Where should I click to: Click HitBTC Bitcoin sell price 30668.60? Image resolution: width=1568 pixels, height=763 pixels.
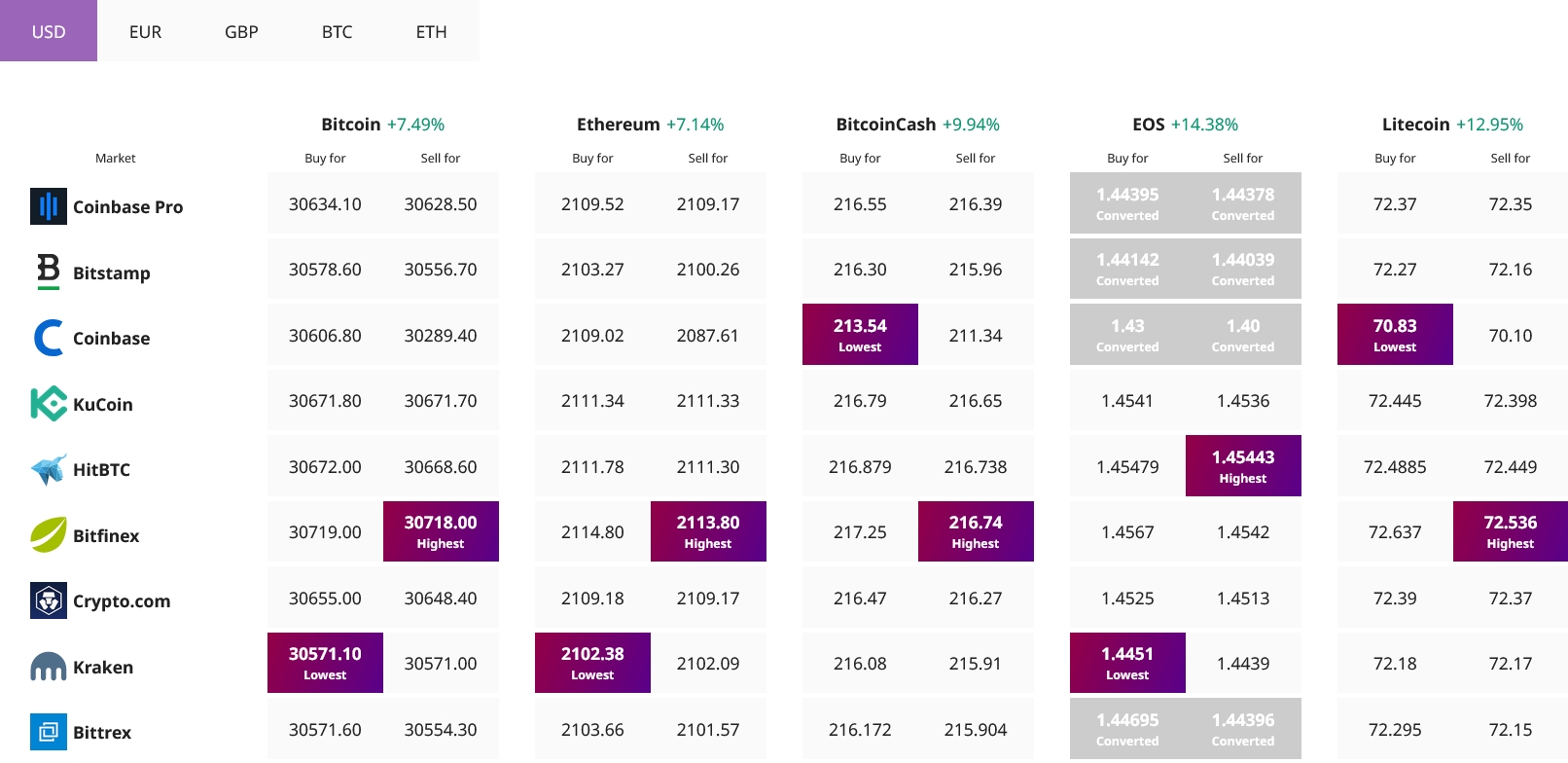tap(441, 467)
